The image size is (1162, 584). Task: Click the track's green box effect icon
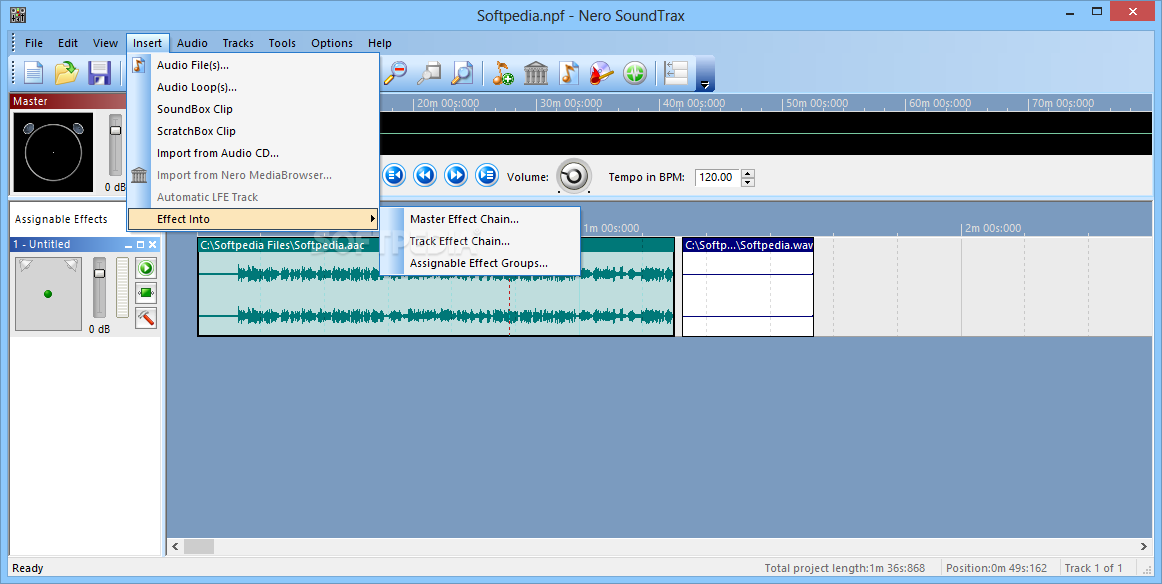[146, 293]
